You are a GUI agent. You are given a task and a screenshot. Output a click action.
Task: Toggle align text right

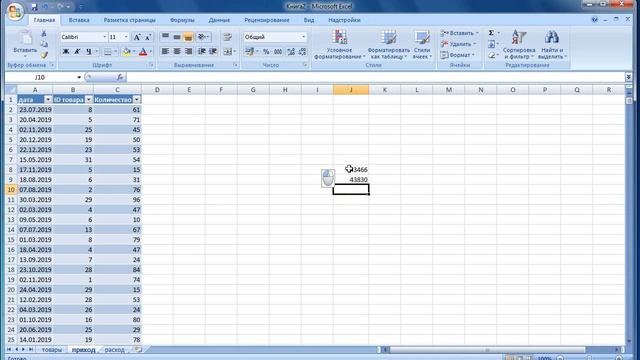(188, 51)
